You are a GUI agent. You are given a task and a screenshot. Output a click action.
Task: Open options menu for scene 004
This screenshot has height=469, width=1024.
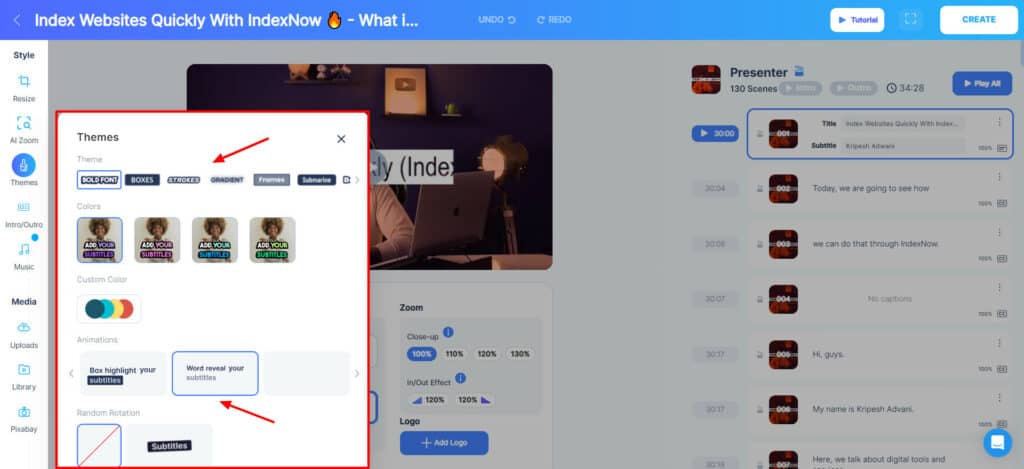pos(999,287)
